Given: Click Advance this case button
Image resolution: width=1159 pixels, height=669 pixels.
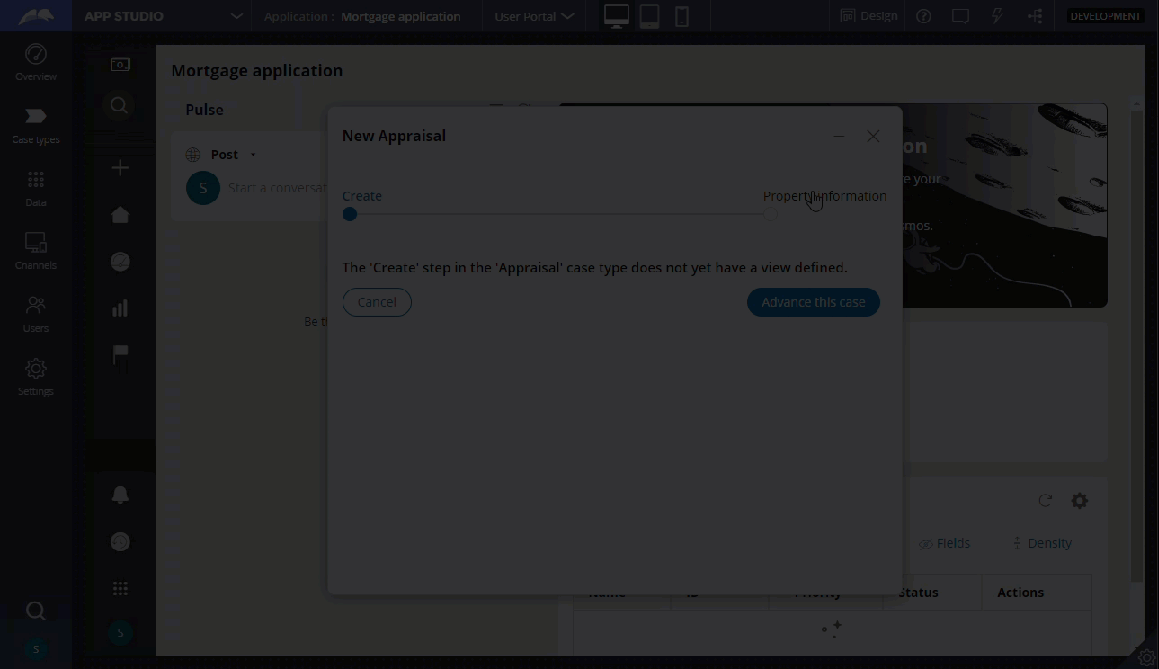Looking at the screenshot, I should click(813, 302).
